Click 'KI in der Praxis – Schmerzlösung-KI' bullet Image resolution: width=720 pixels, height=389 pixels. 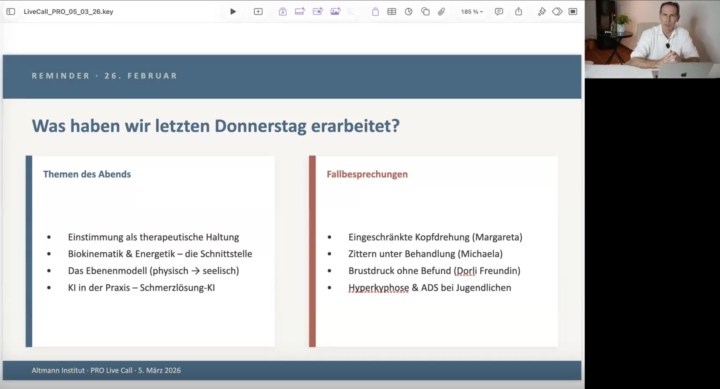pos(141,288)
